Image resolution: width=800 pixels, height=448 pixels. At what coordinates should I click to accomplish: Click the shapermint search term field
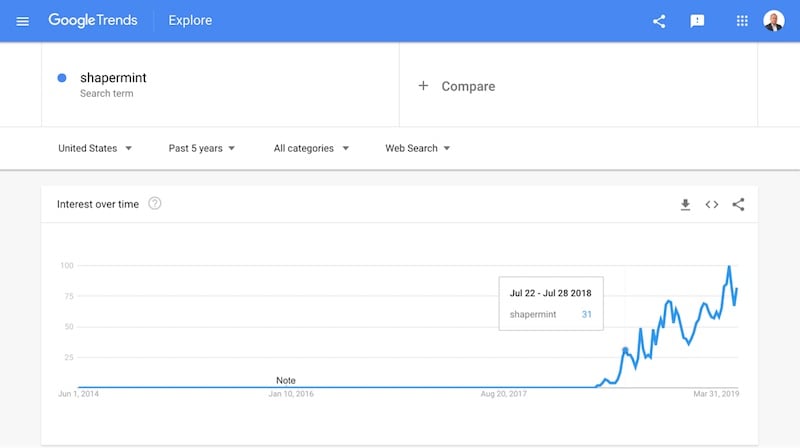point(220,84)
